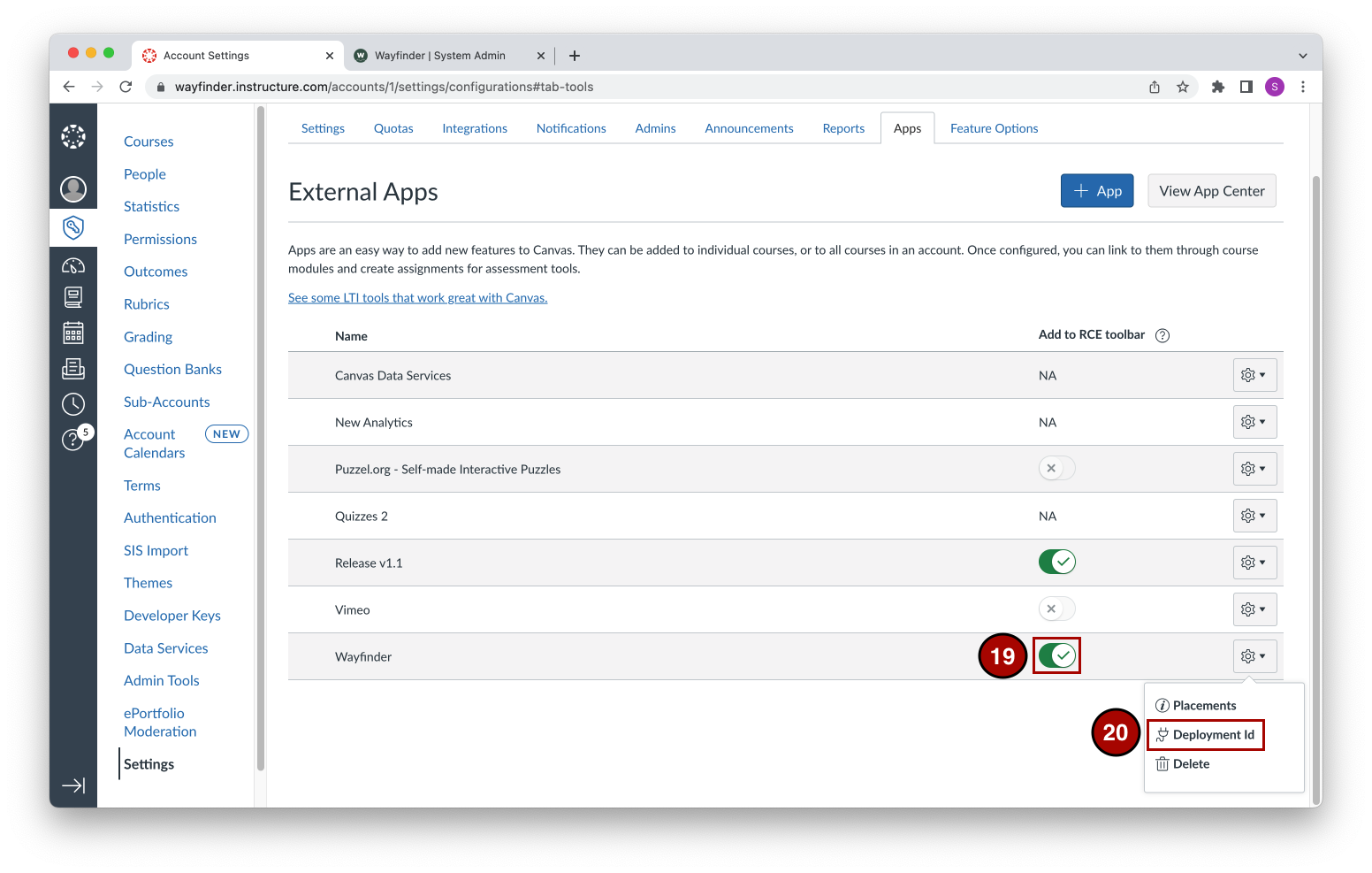The image size is (1372, 873).
Task: Open the browser extensions puzzle icon
Action: (x=1218, y=87)
